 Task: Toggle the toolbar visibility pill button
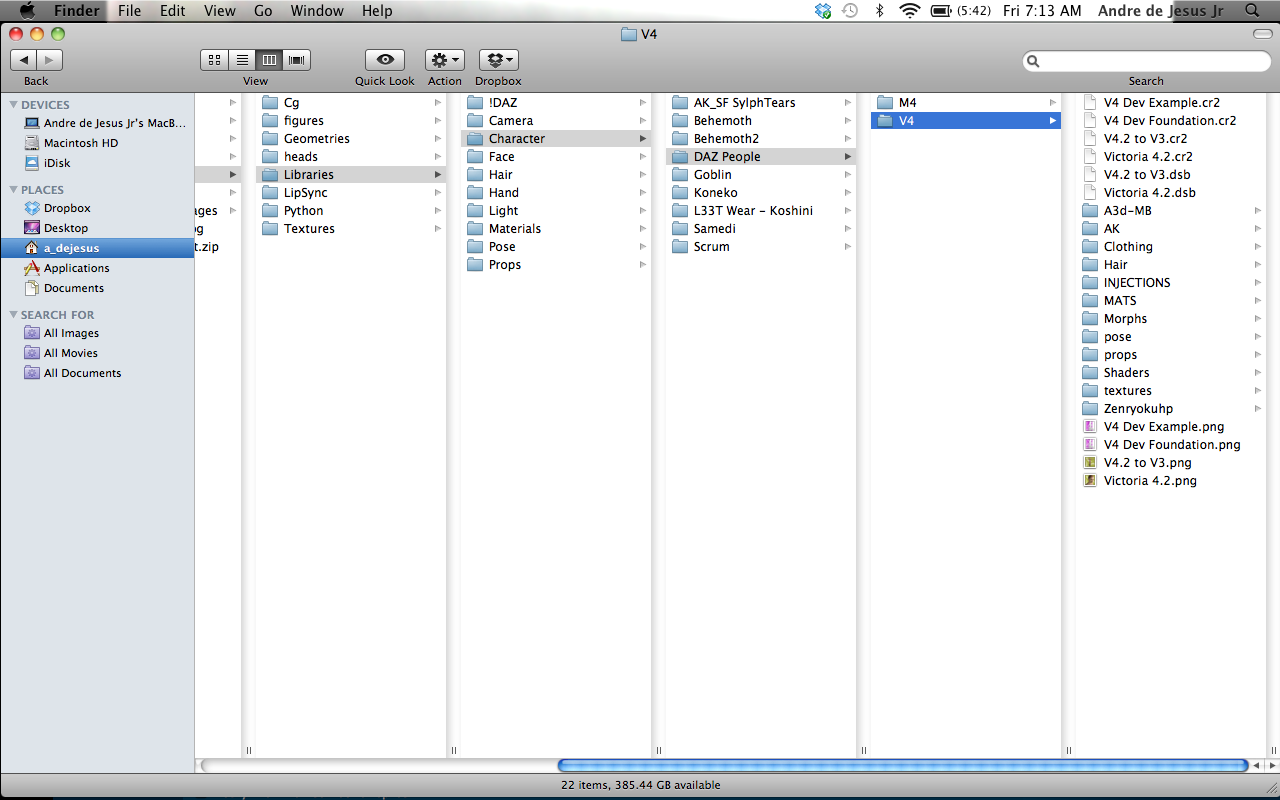tap(1262, 34)
